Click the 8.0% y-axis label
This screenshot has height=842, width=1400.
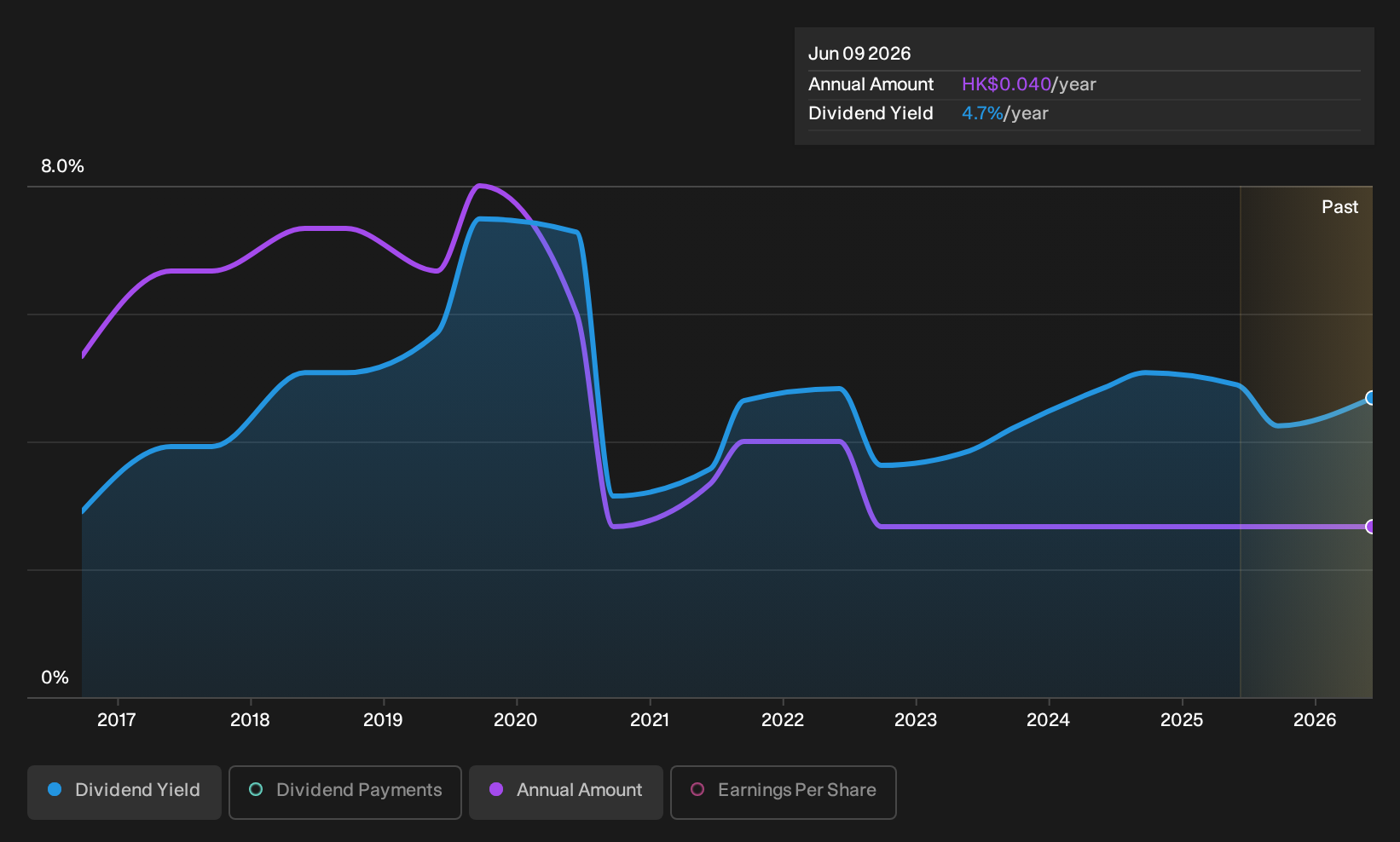coord(63,166)
